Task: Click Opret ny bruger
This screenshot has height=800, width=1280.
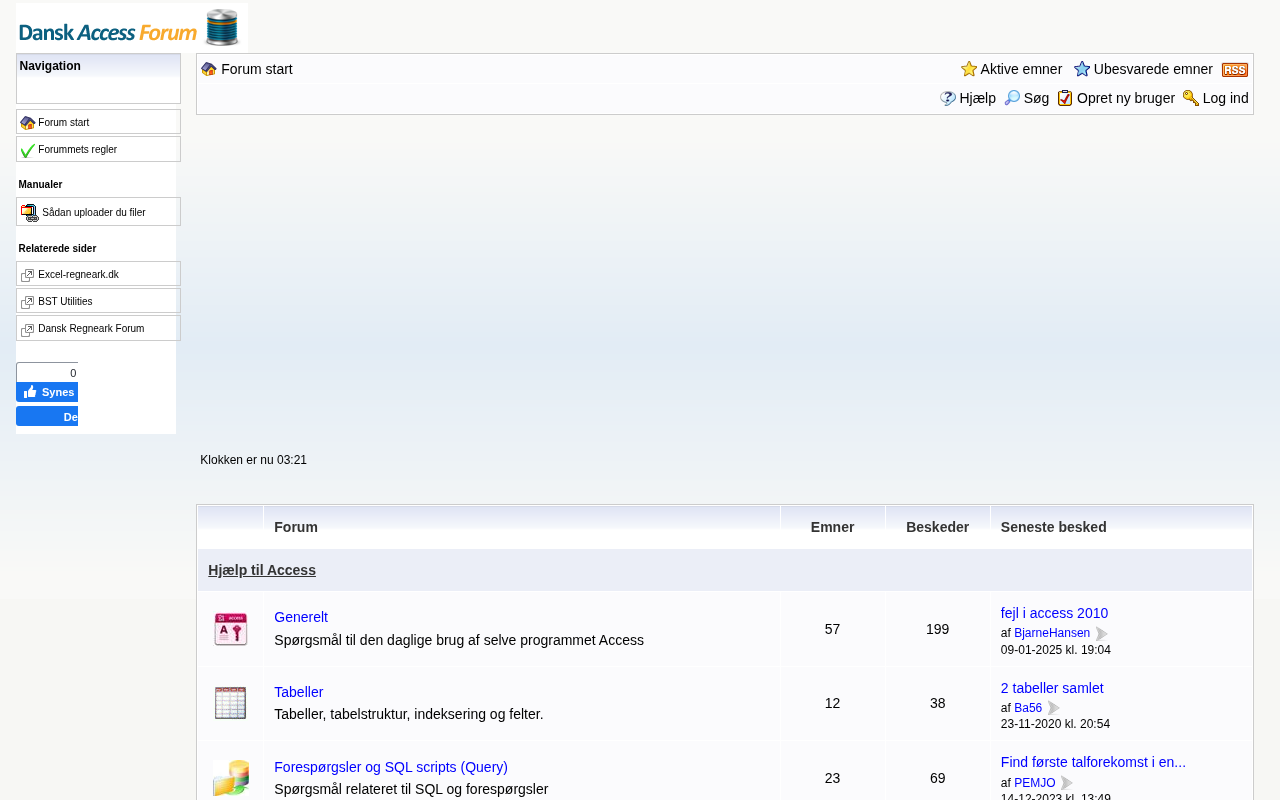Action: 1125,98
